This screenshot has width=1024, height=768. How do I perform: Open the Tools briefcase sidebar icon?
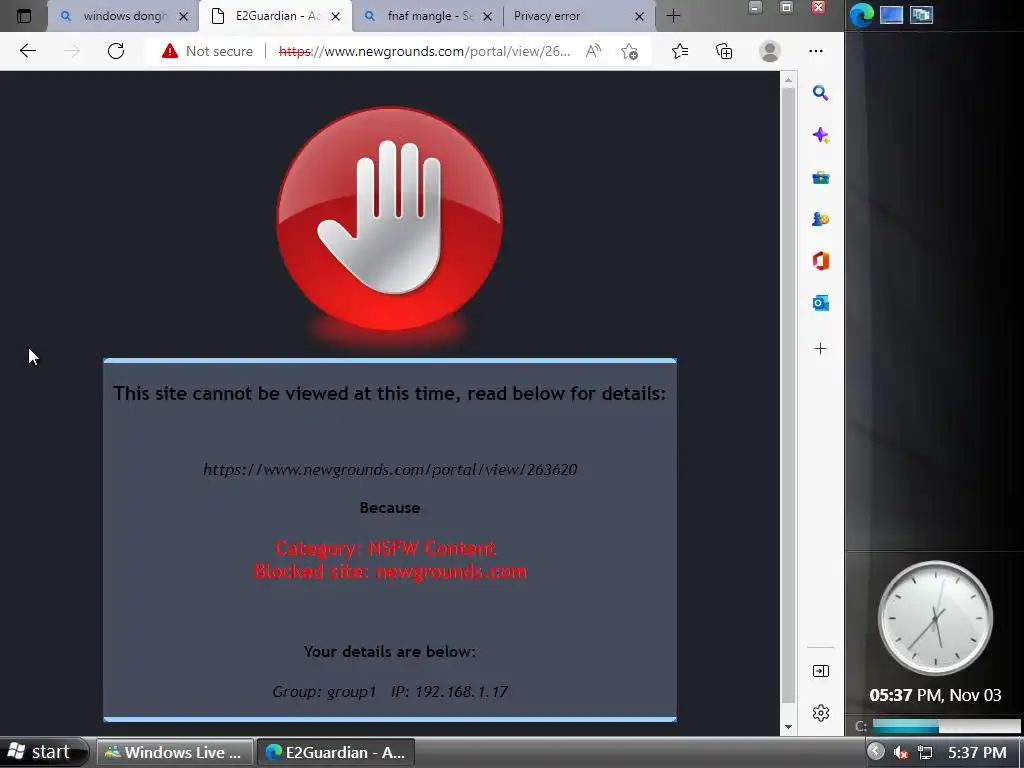pos(821,178)
